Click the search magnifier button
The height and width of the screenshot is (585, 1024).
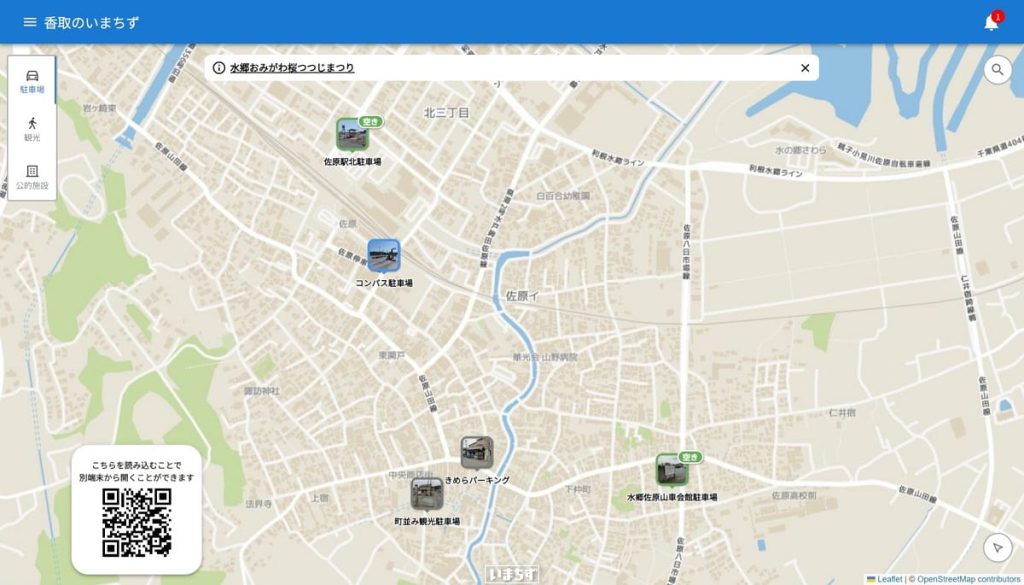997,69
